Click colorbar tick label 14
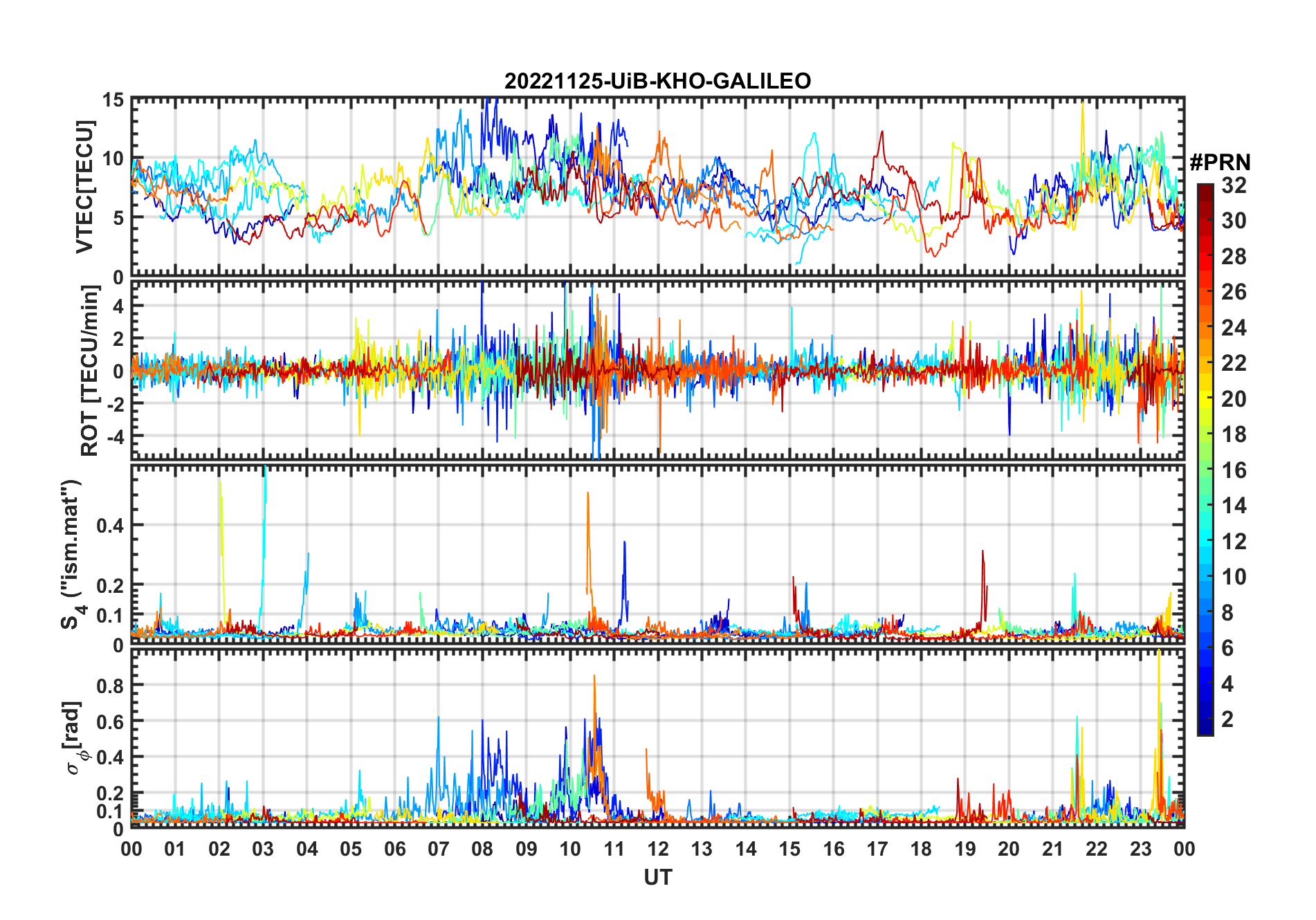Viewport: 1316px width, 920px height. 1234,506
